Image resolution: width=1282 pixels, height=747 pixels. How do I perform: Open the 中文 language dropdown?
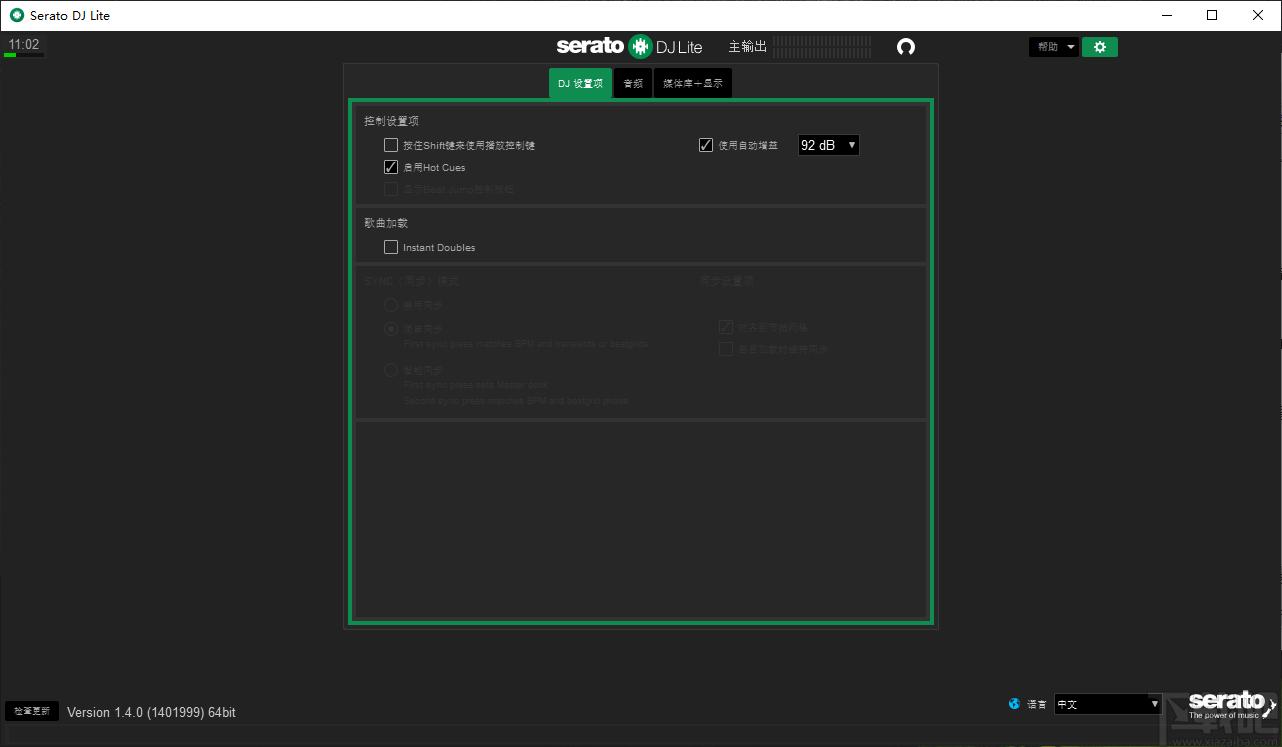(1107, 704)
